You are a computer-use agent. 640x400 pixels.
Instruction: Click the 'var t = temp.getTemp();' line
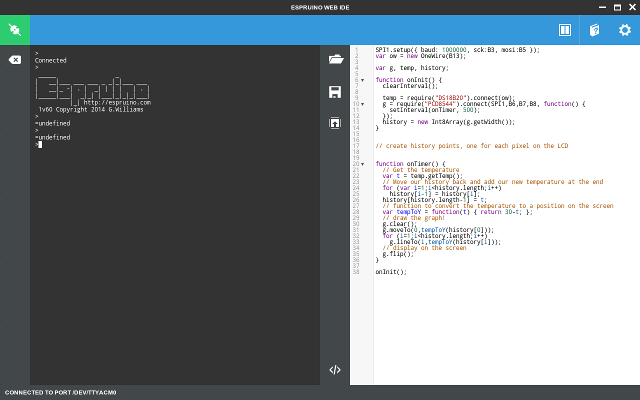coord(422,176)
